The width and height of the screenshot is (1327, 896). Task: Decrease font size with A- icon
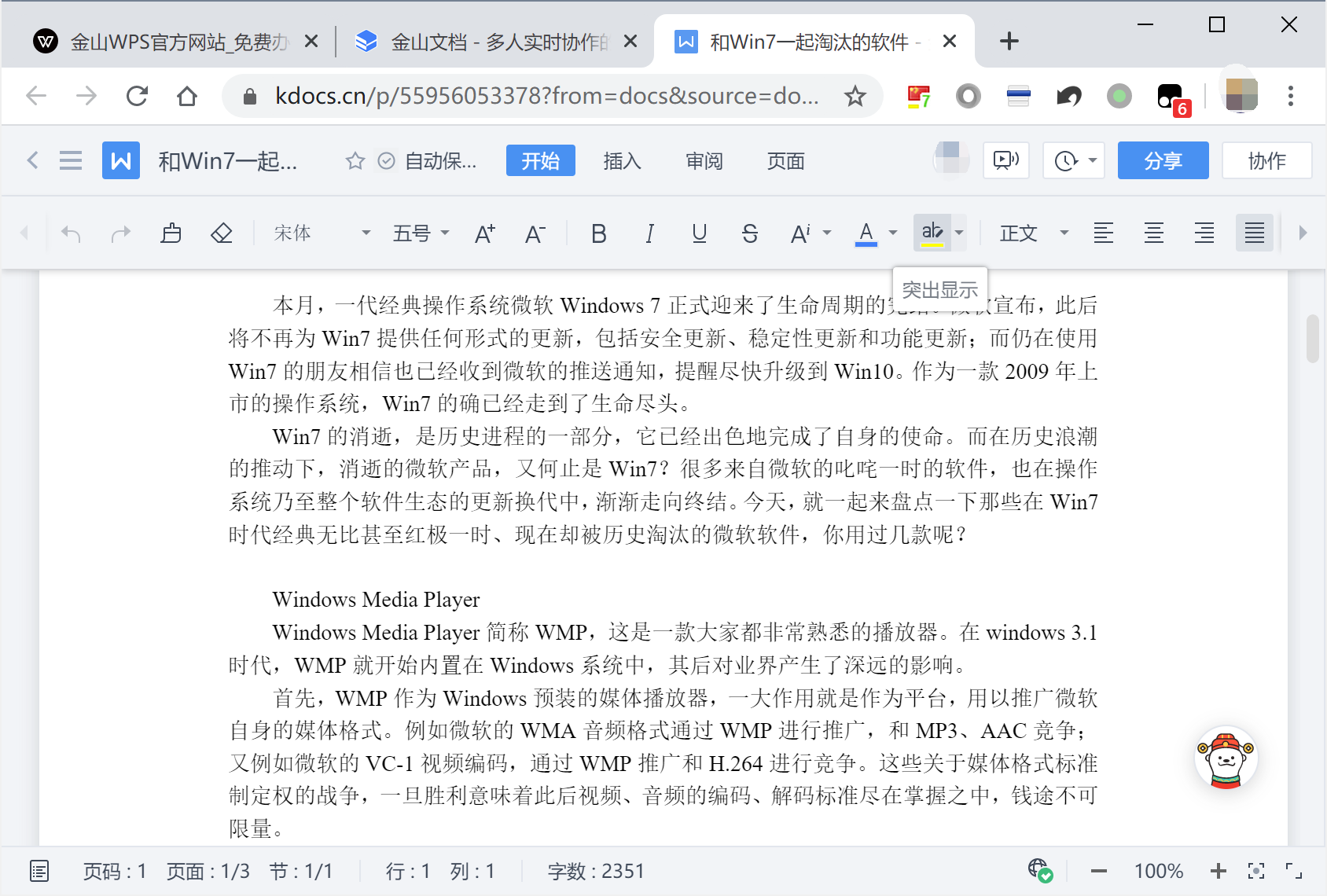pyautogui.click(x=535, y=233)
